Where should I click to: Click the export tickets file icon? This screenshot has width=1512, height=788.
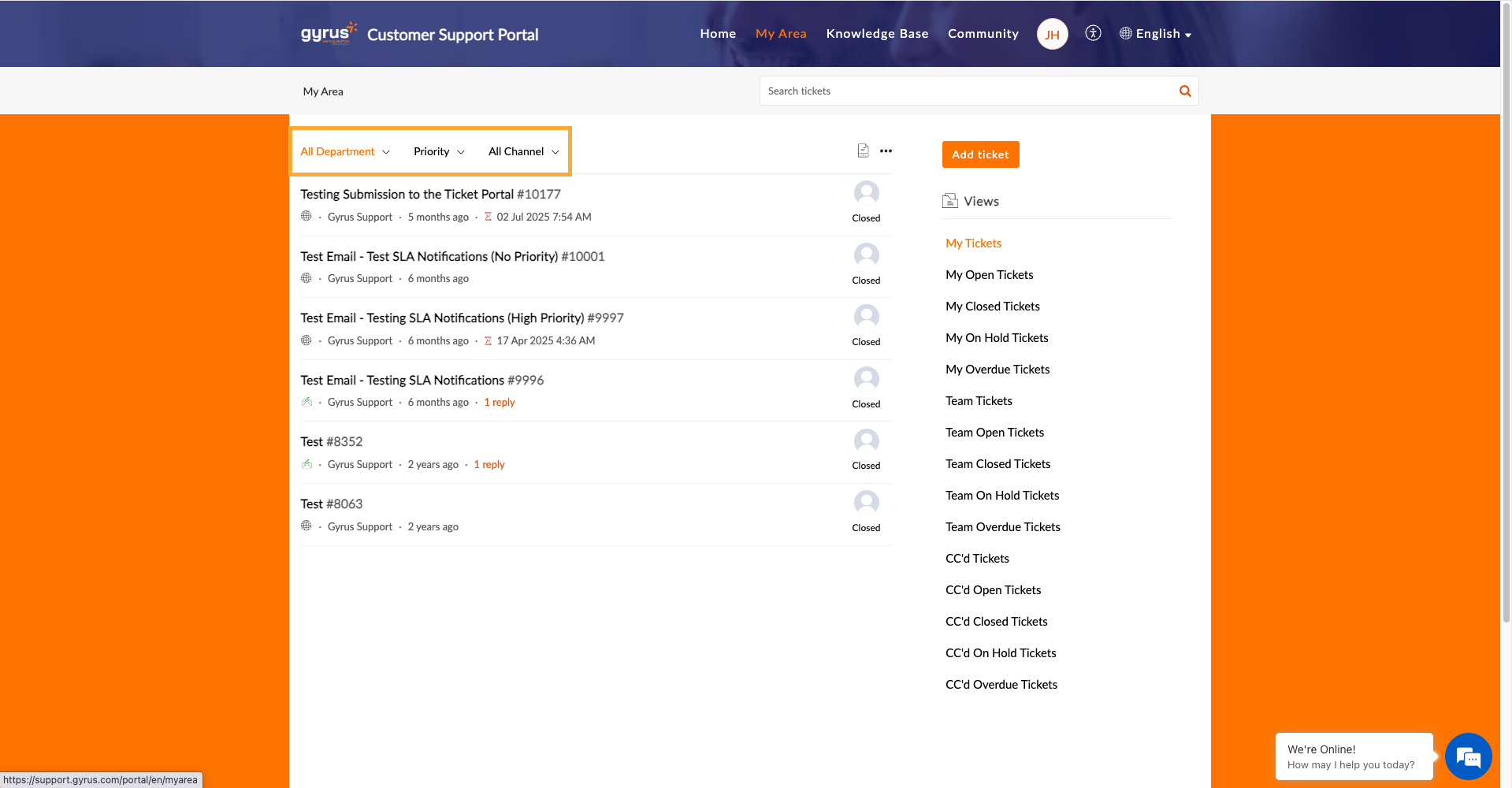(863, 151)
